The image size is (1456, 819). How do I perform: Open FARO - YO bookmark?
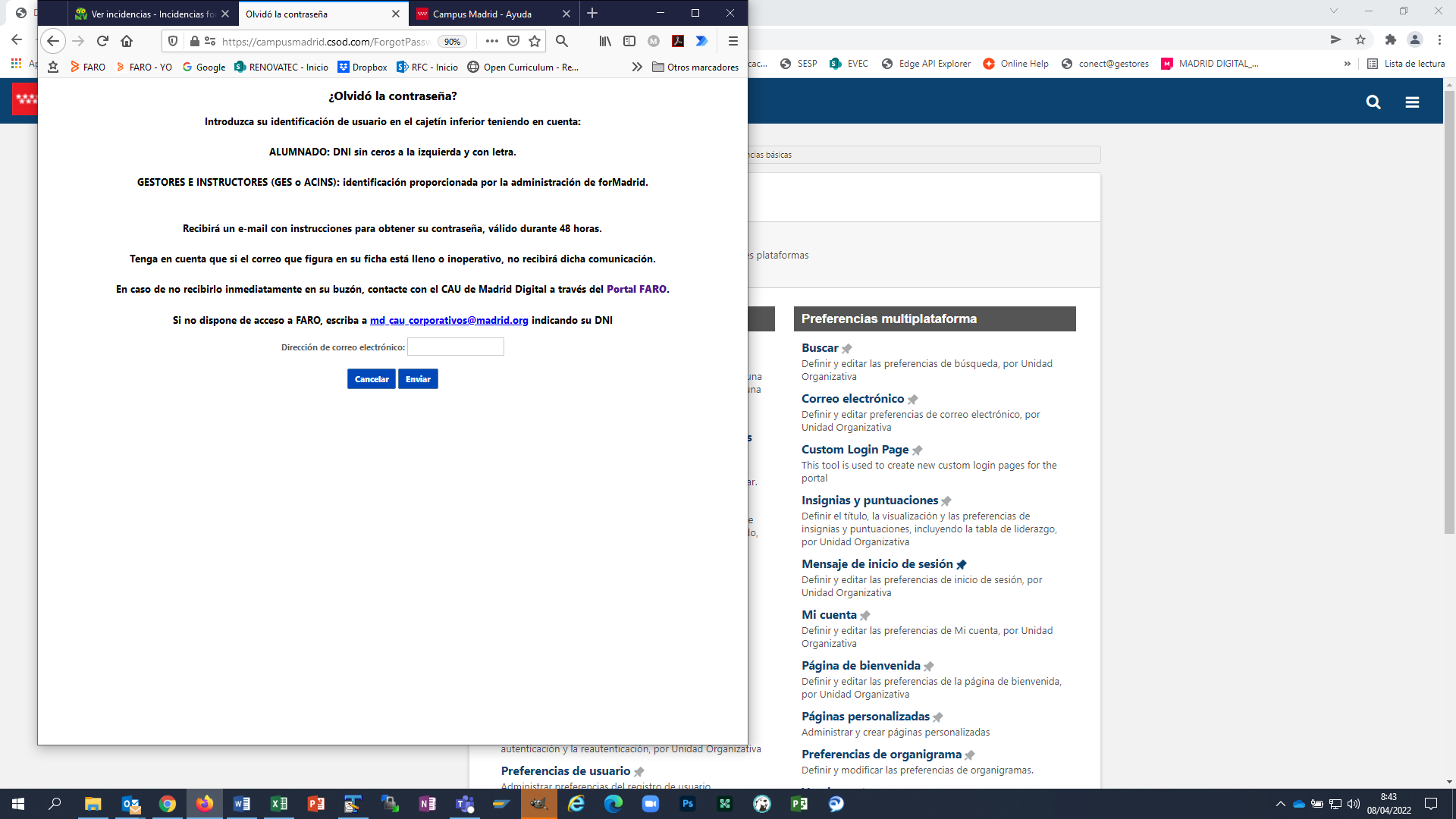click(144, 67)
